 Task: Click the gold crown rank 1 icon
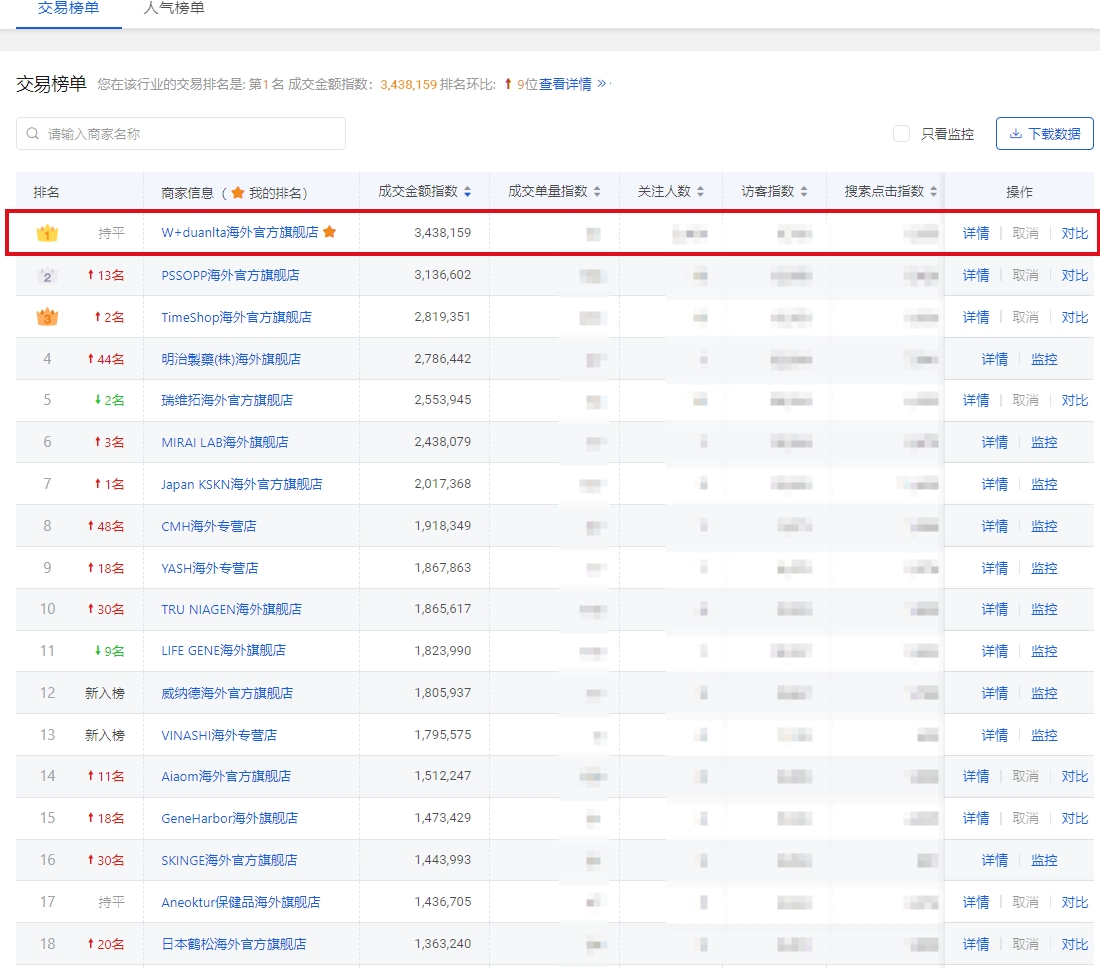pos(47,233)
